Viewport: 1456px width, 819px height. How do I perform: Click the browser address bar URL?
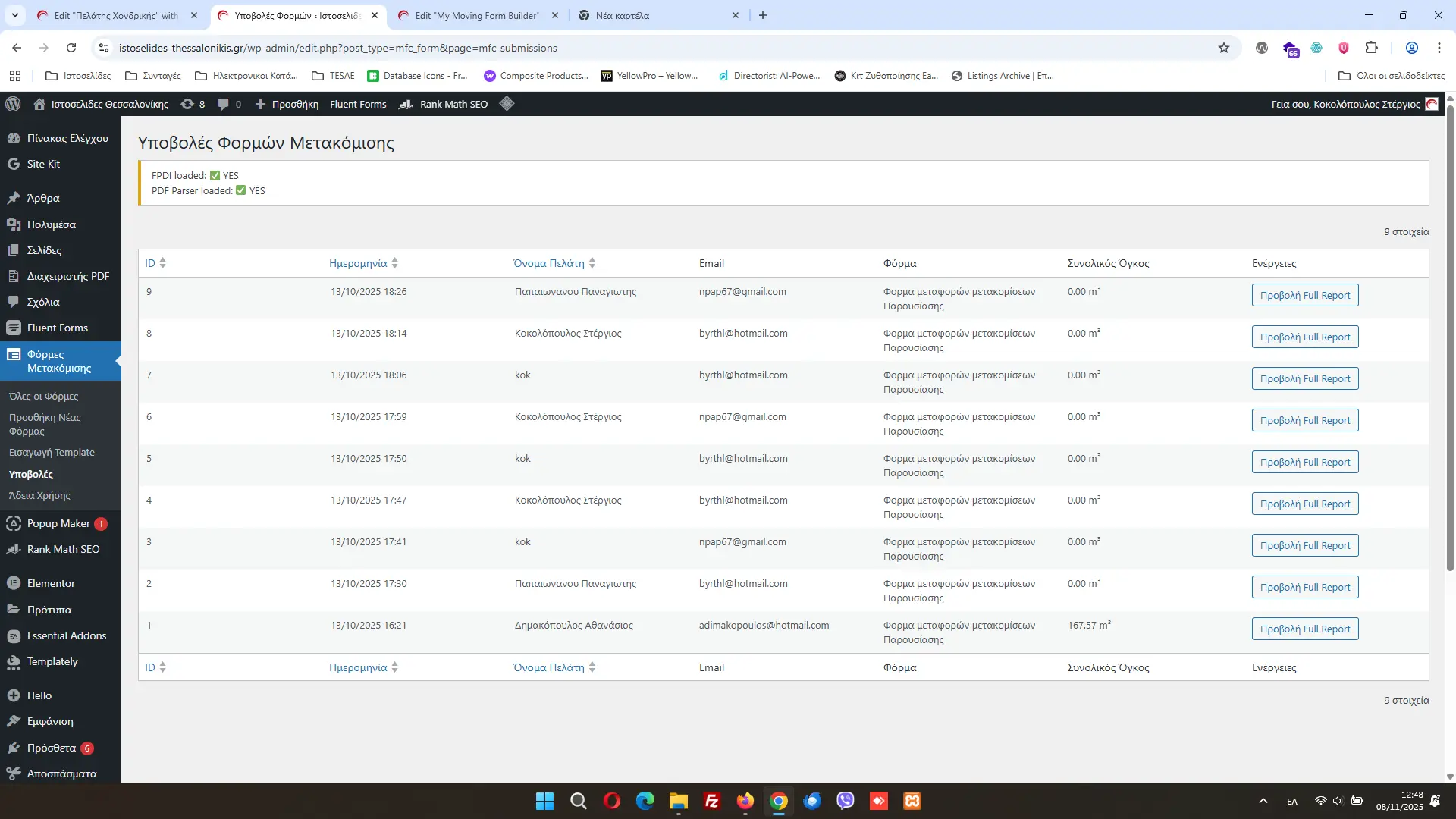click(337, 48)
